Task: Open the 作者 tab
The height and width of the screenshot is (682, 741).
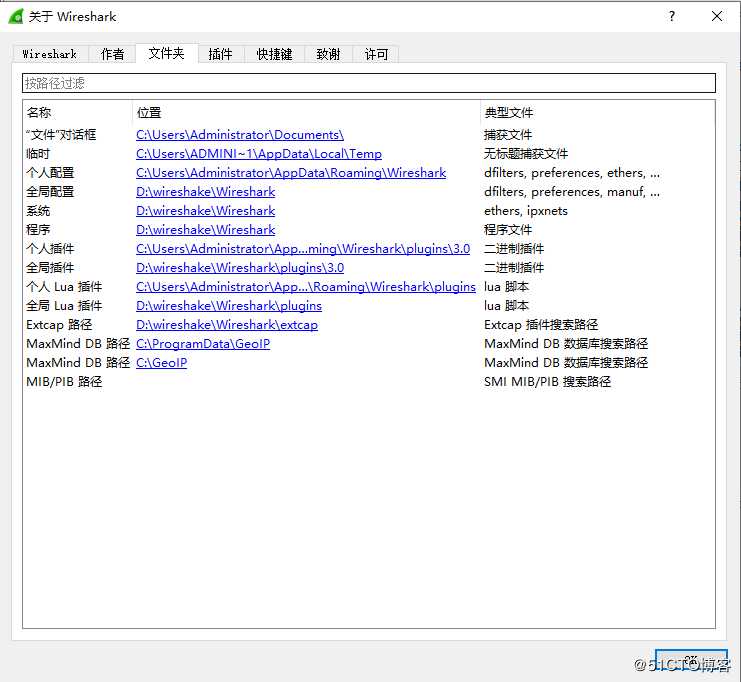Action: (112, 54)
